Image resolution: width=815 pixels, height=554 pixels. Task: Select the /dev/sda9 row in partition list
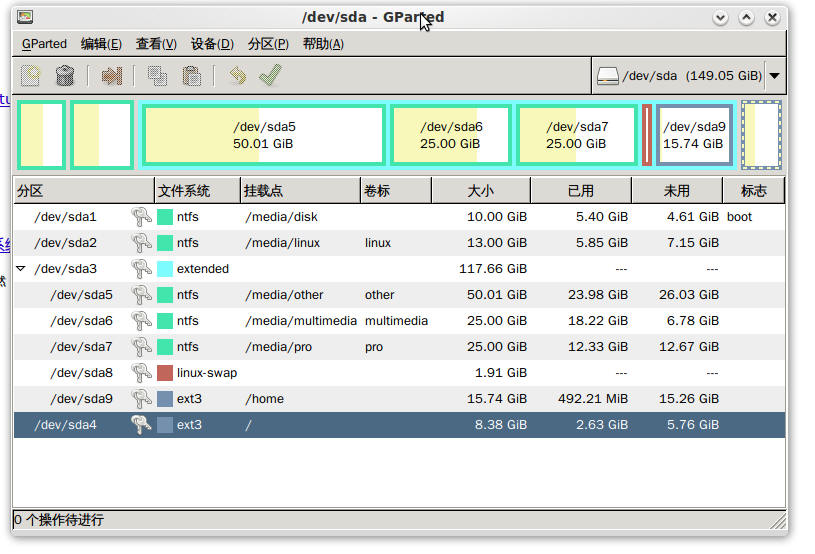399,399
